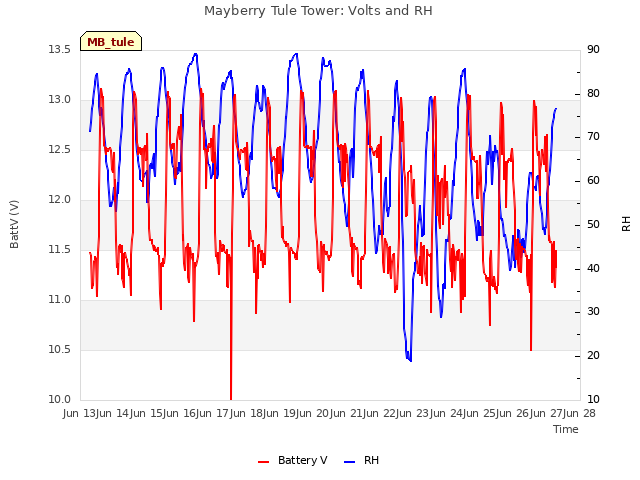Toggle the Battery V legend entry
This screenshot has height=480, width=640.
[292, 460]
